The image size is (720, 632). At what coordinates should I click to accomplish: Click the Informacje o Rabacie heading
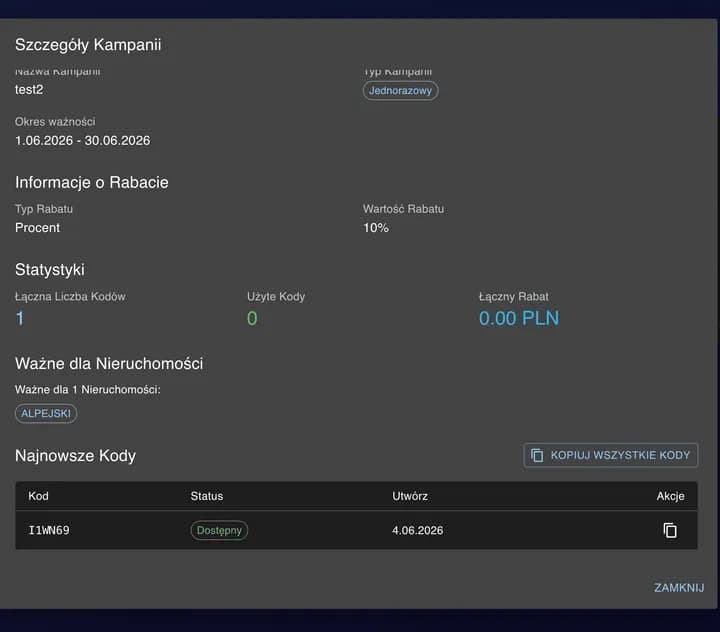(92, 182)
